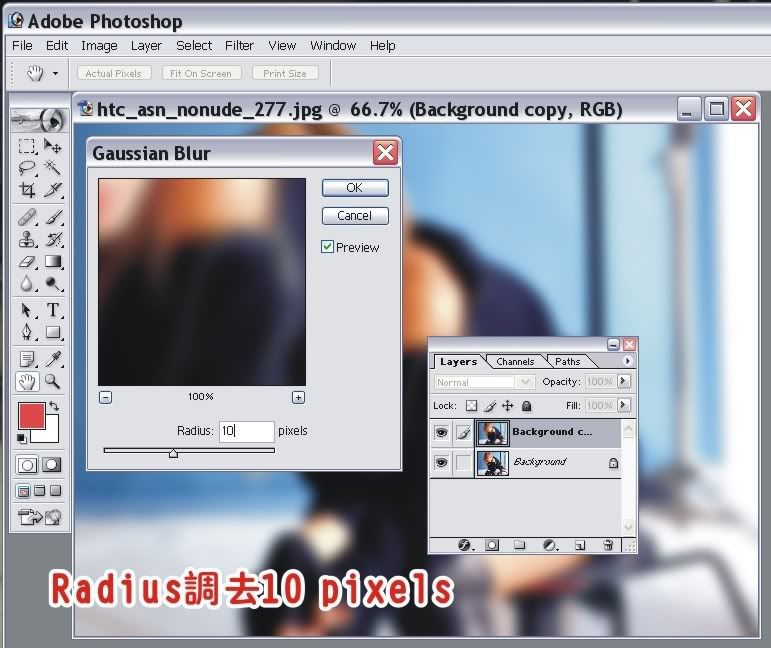
Task: Hide the Background layer eye icon
Action: 442,463
